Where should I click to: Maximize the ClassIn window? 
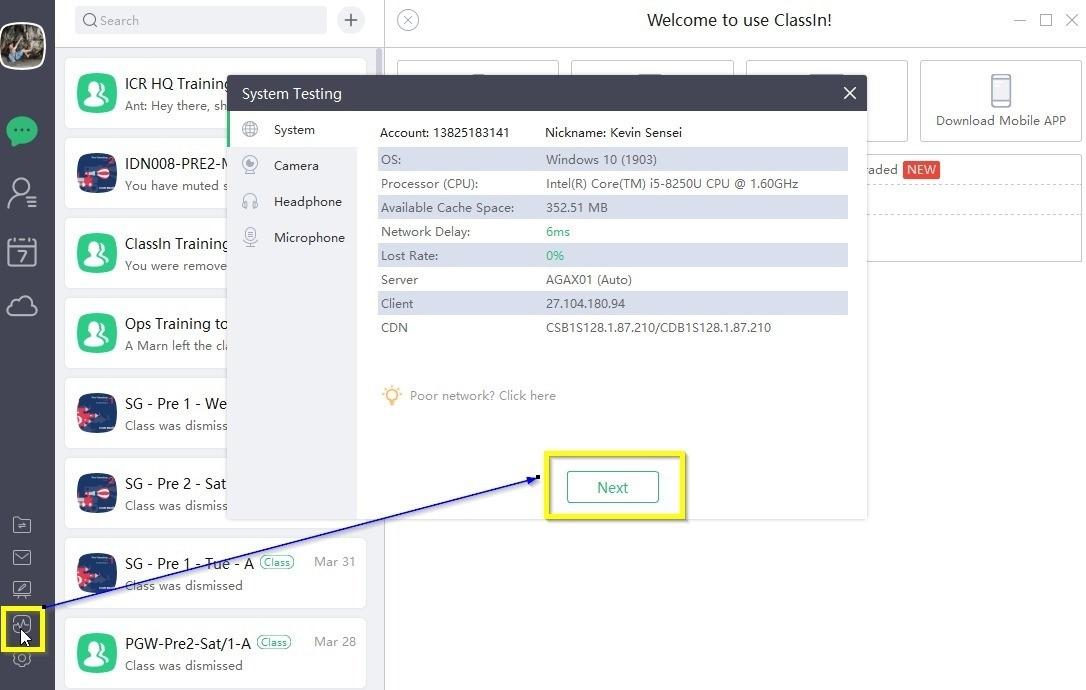1046,20
